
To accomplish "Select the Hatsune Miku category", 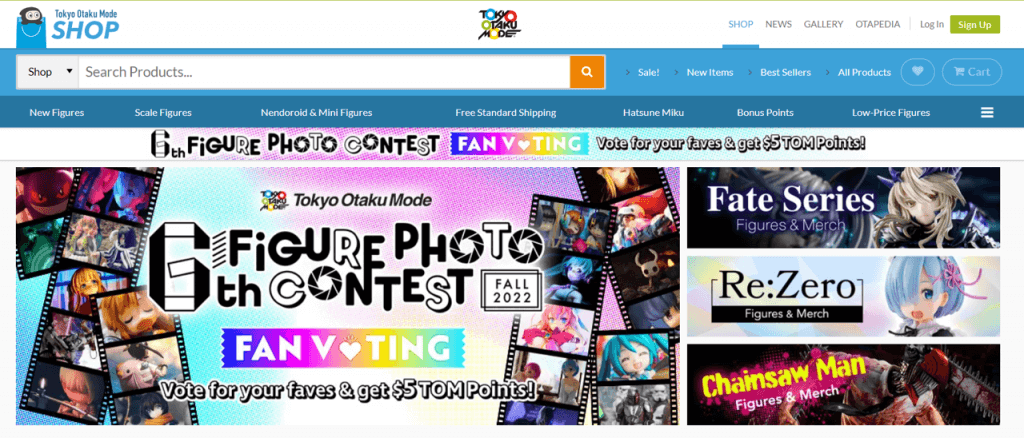I will click(x=653, y=112).
